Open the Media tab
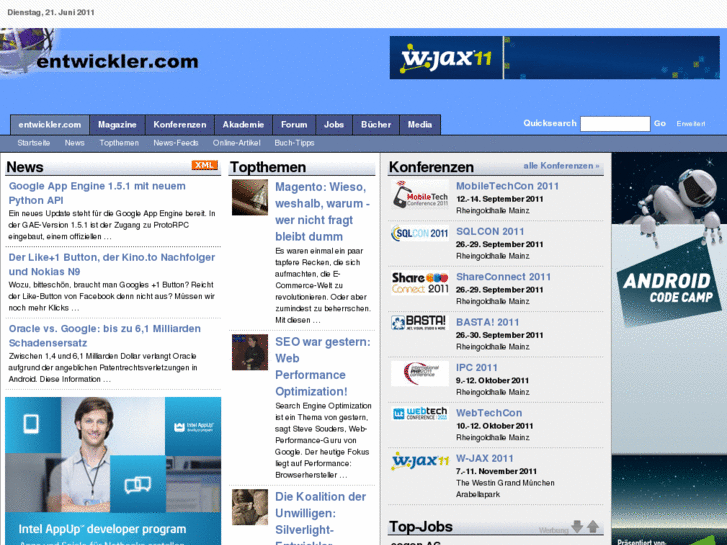 (x=420, y=125)
